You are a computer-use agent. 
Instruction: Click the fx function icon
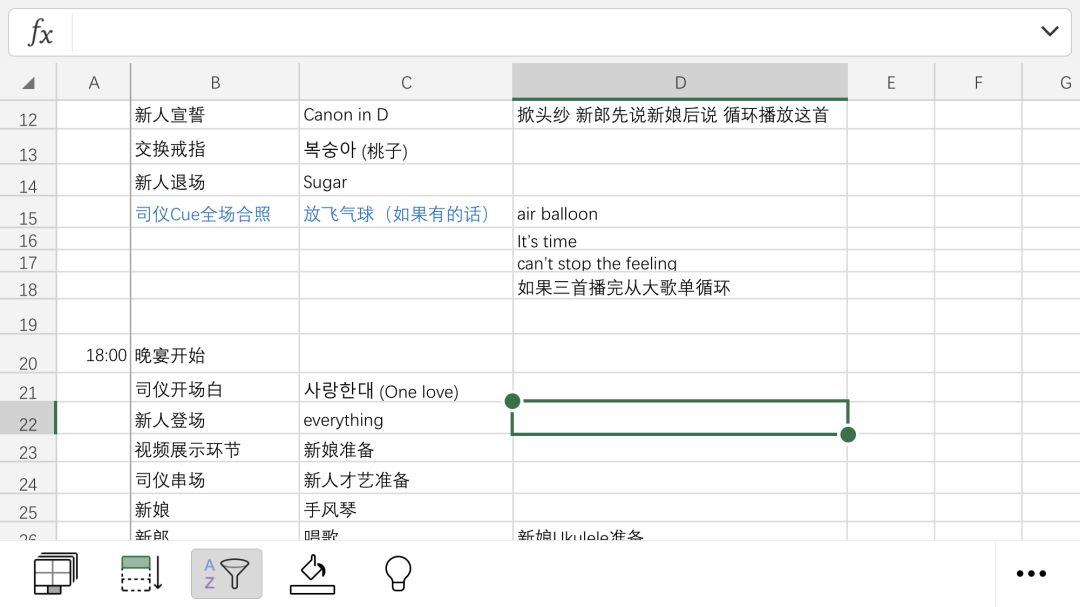(41, 33)
